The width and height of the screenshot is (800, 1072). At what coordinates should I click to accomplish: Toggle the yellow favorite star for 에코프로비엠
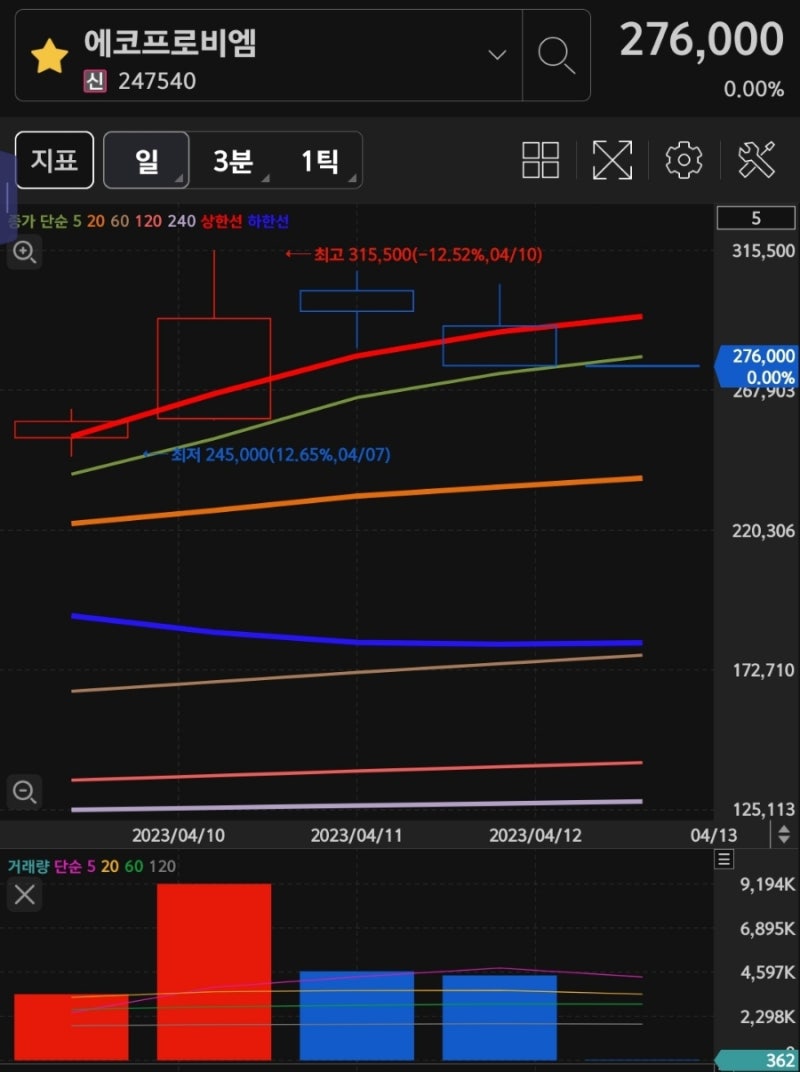click(x=50, y=56)
